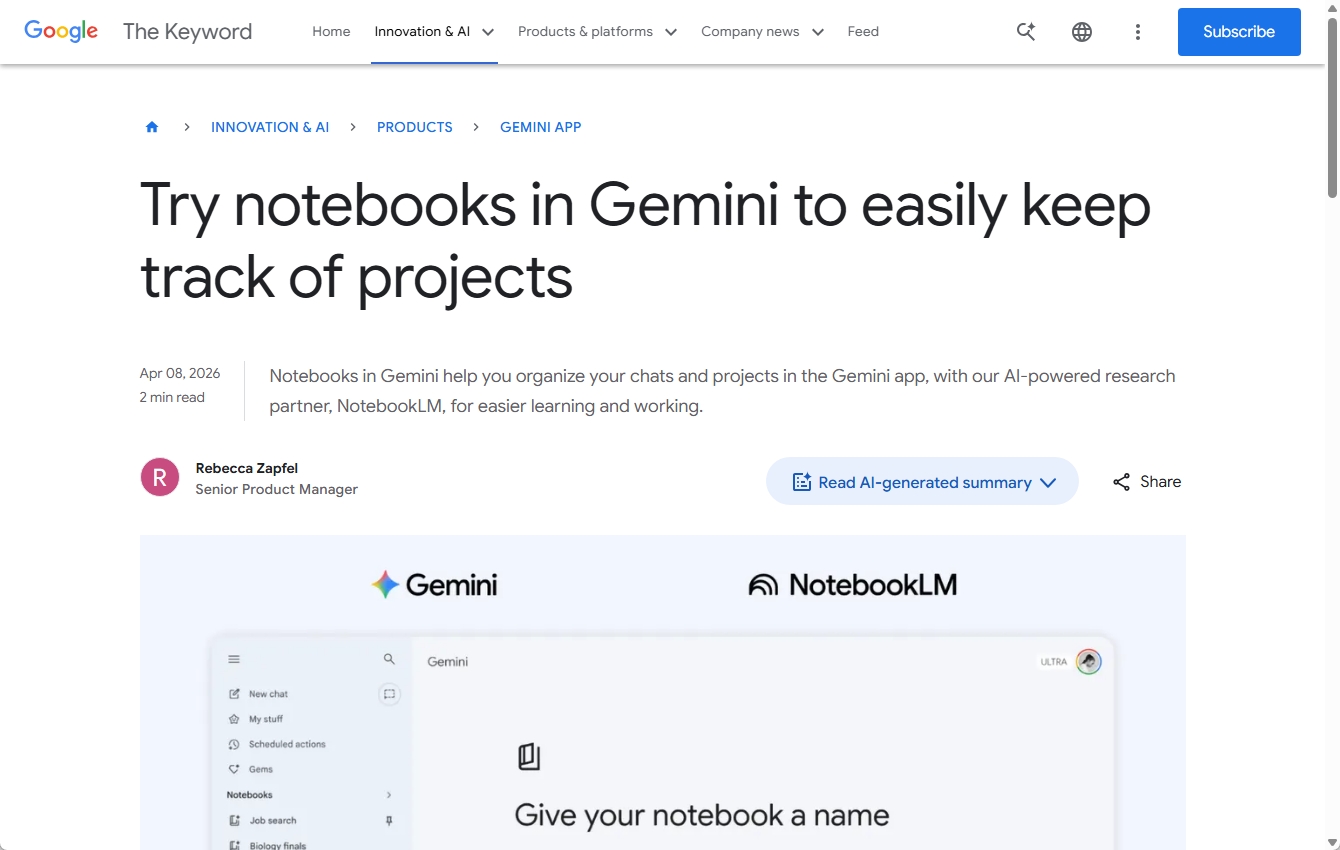The width and height of the screenshot is (1340, 850).
Task: Go to the Feed nav item
Action: click(863, 31)
